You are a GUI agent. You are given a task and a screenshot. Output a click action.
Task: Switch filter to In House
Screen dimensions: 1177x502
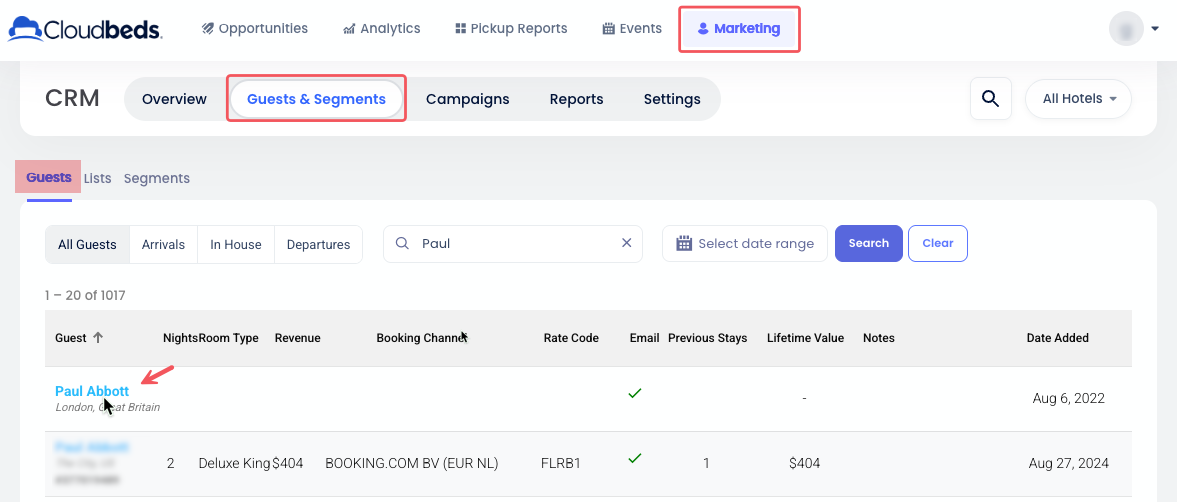[236, 244]
